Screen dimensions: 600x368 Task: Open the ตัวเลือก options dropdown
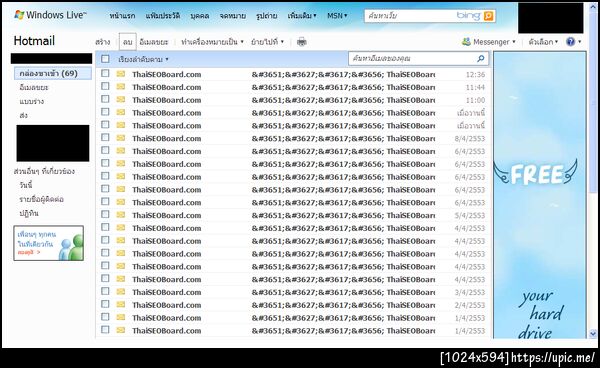(543, 42)
